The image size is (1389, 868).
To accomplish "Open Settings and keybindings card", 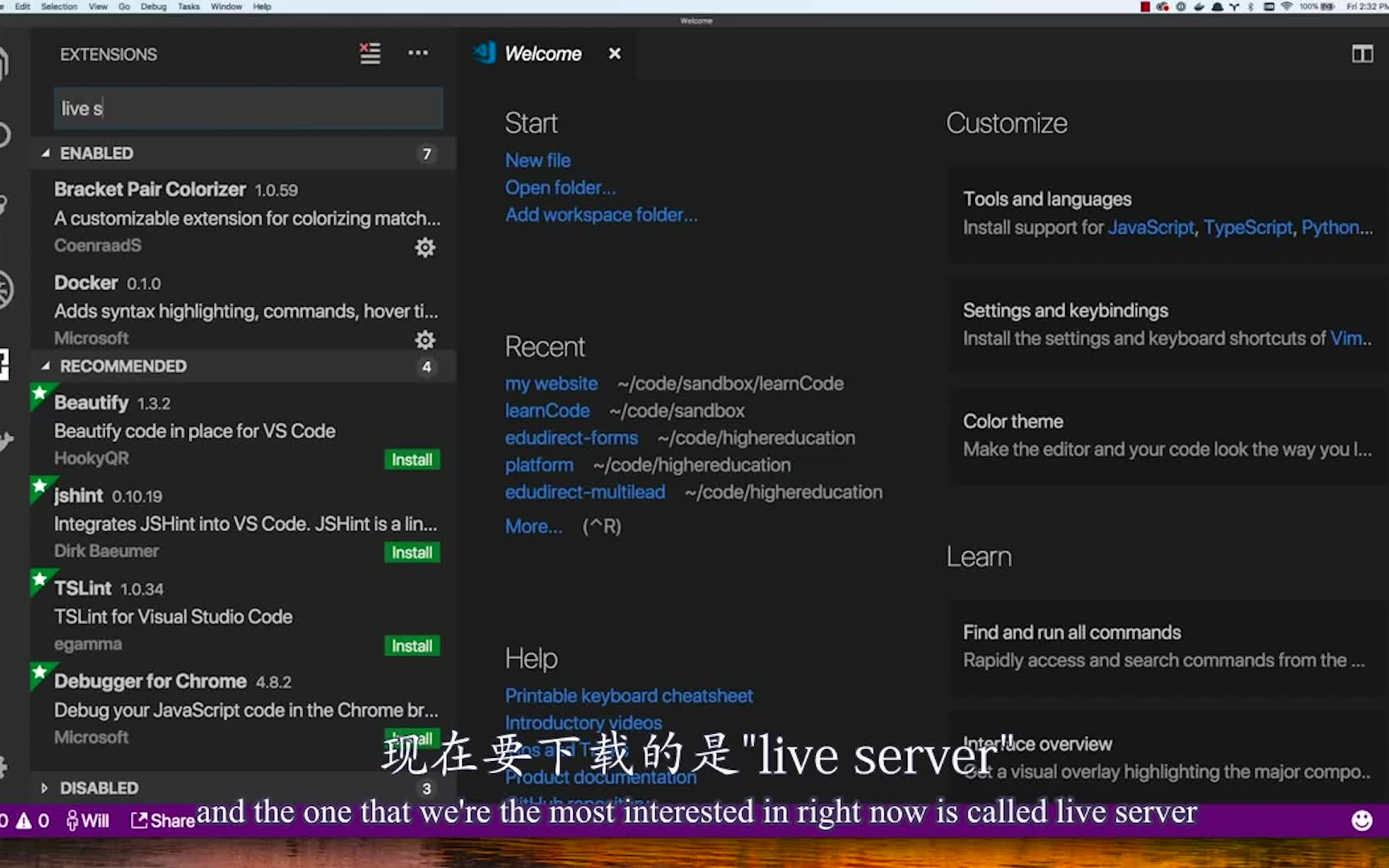I will pyautogui.click(x=1168, y=325).
